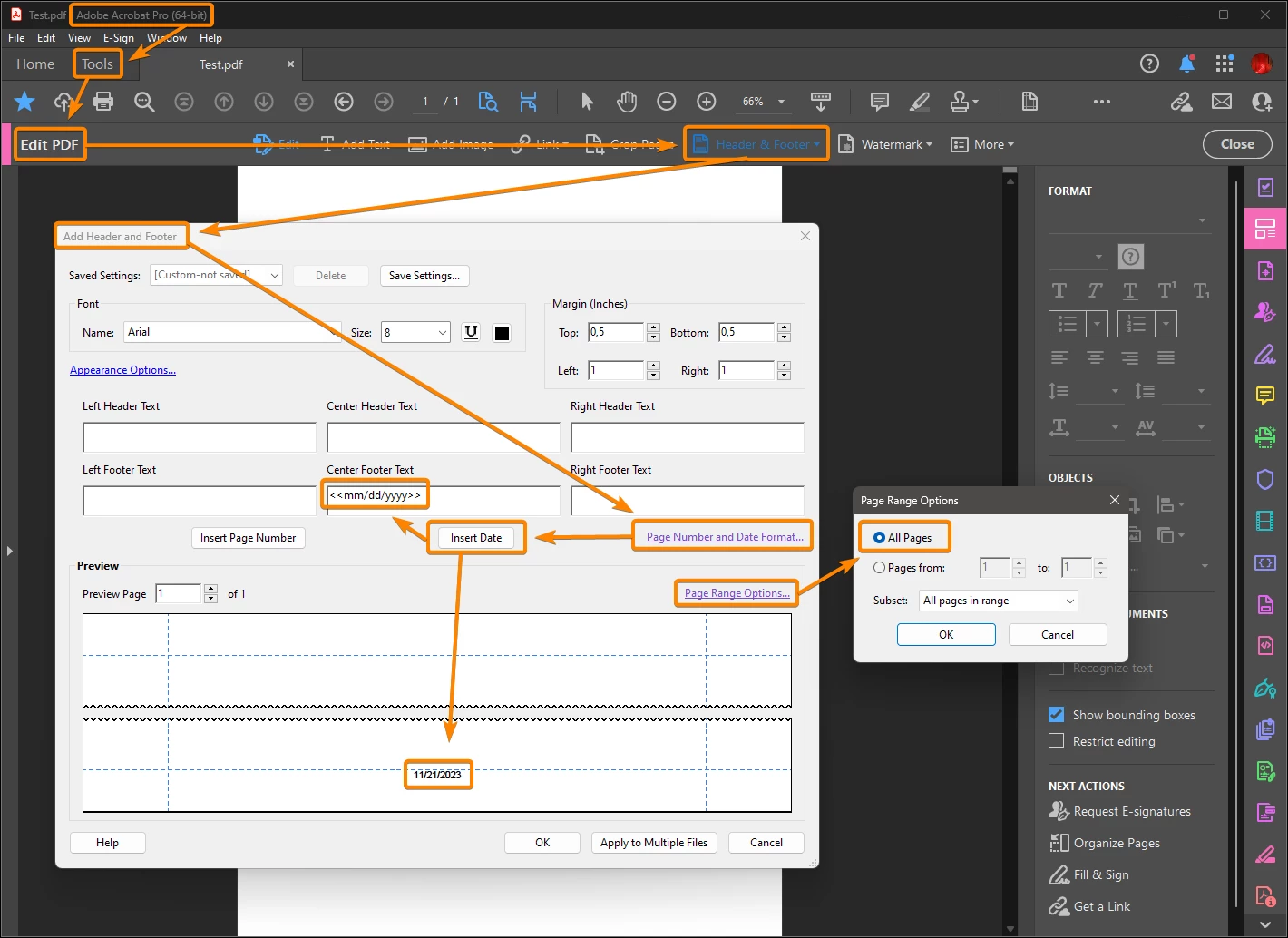Click the print icon in toolbar

pos(103,102)
